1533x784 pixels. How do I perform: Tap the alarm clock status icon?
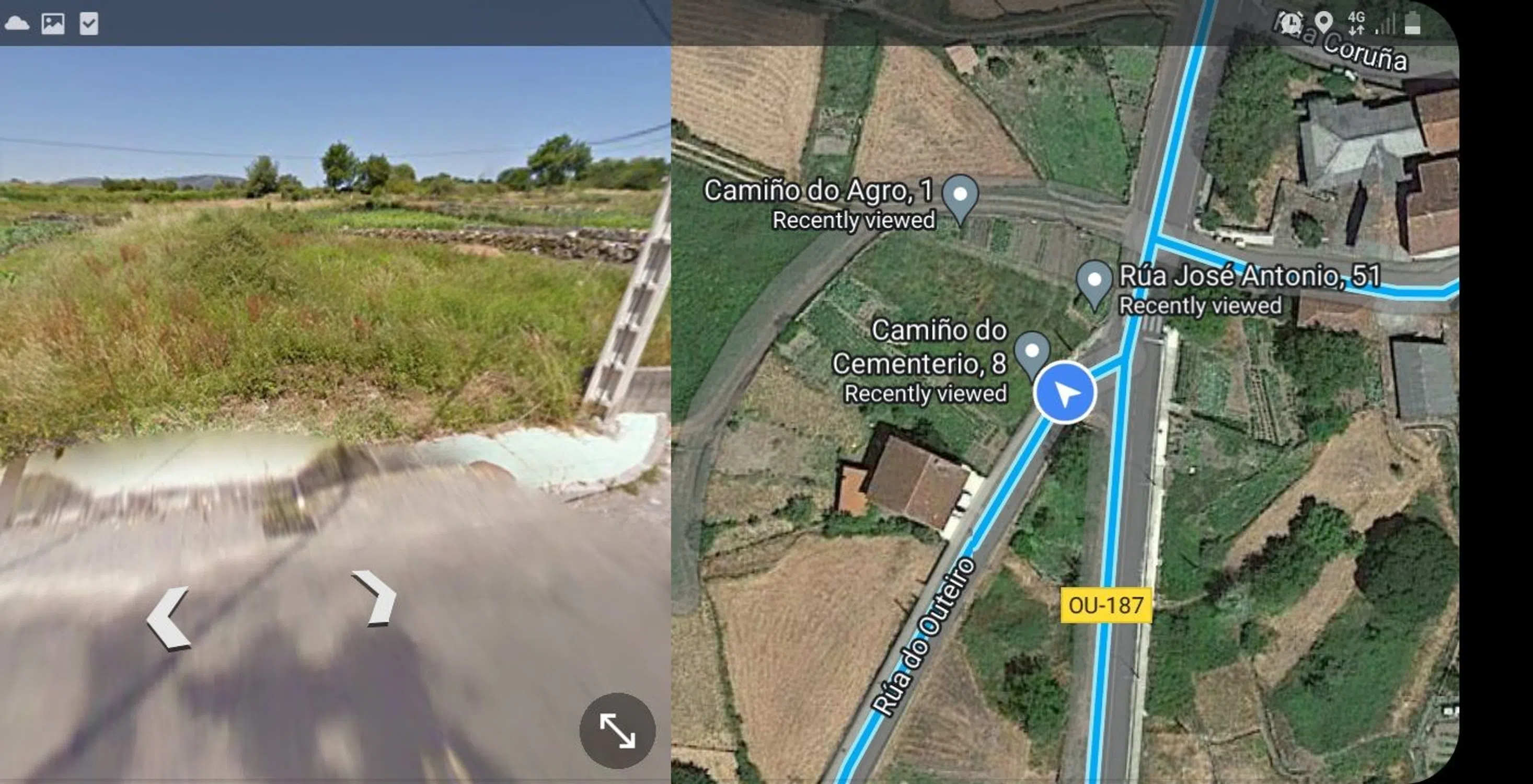click(x=1290, y=23)
